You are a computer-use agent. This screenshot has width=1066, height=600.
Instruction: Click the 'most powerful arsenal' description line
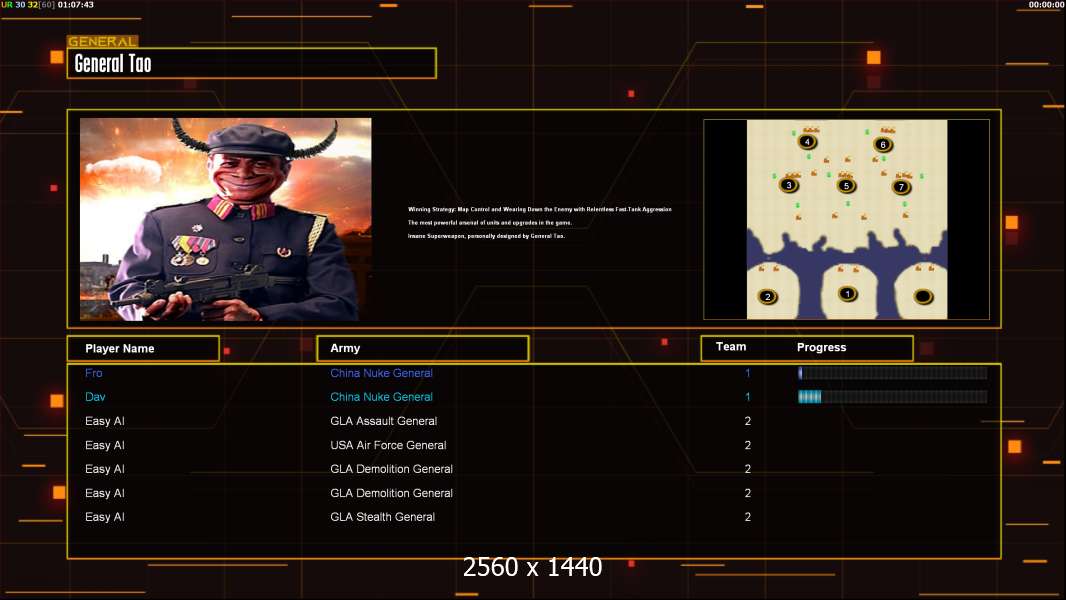489,223
